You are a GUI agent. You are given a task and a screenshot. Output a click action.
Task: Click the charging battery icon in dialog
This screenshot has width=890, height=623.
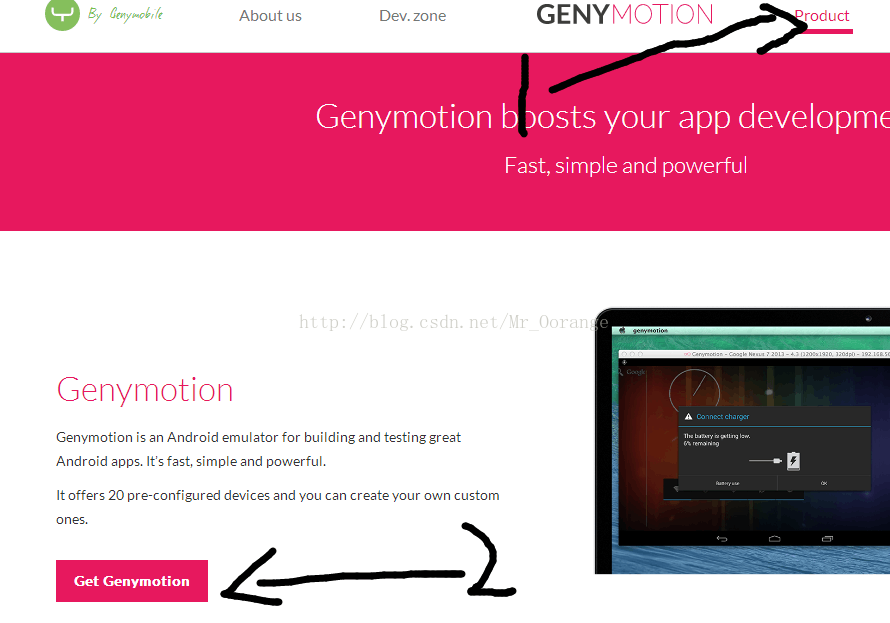793,461
